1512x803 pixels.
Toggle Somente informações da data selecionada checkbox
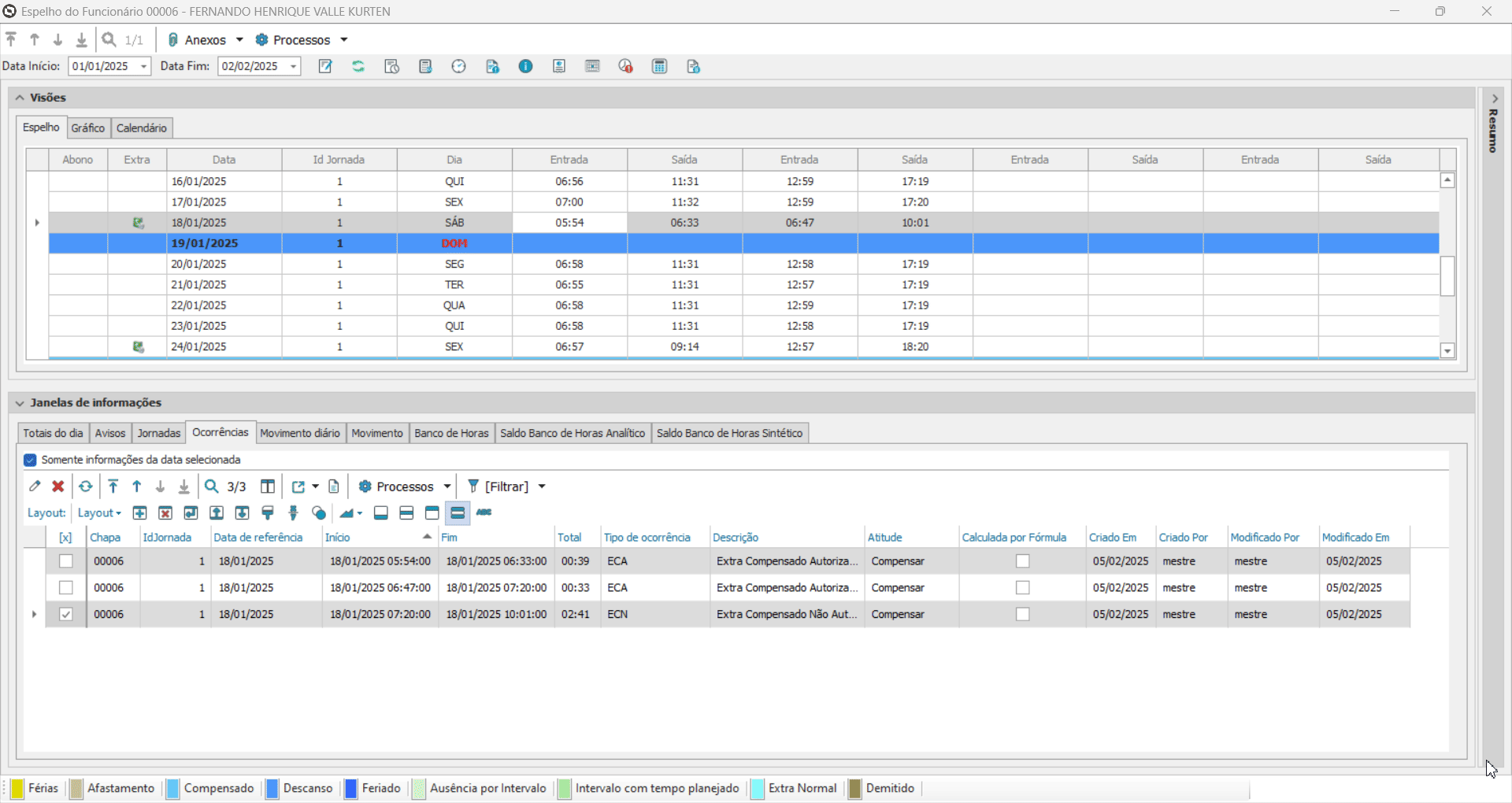point(30,460)
